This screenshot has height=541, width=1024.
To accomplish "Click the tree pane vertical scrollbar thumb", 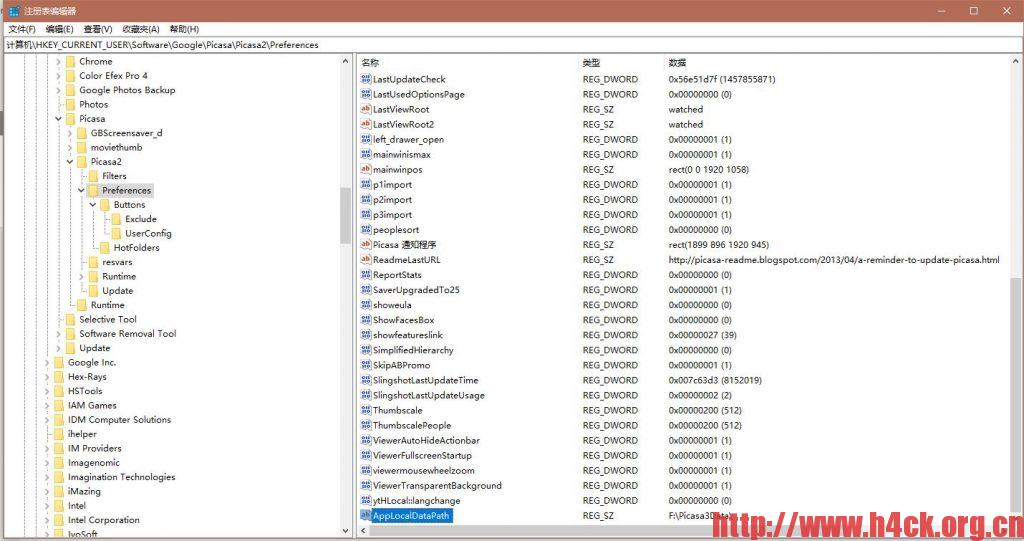I will point(345,216).
